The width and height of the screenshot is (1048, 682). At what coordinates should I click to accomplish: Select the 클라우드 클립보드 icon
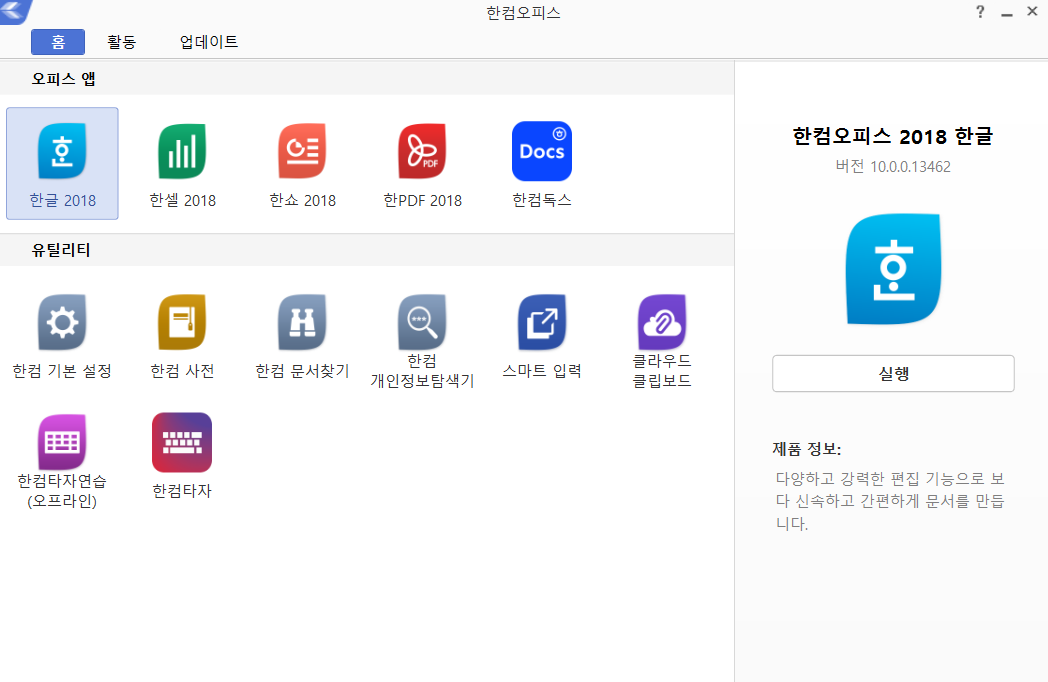(662, 322)
